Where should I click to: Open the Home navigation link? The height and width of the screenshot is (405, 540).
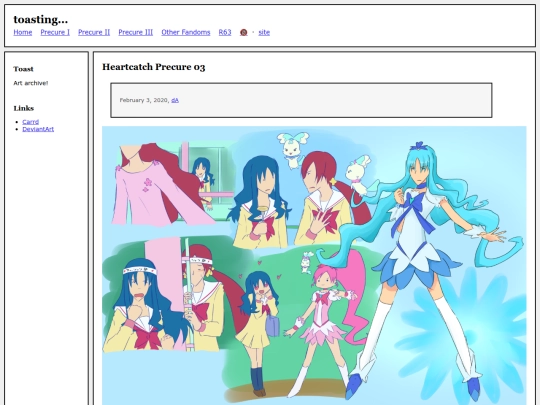pos(23,32)
